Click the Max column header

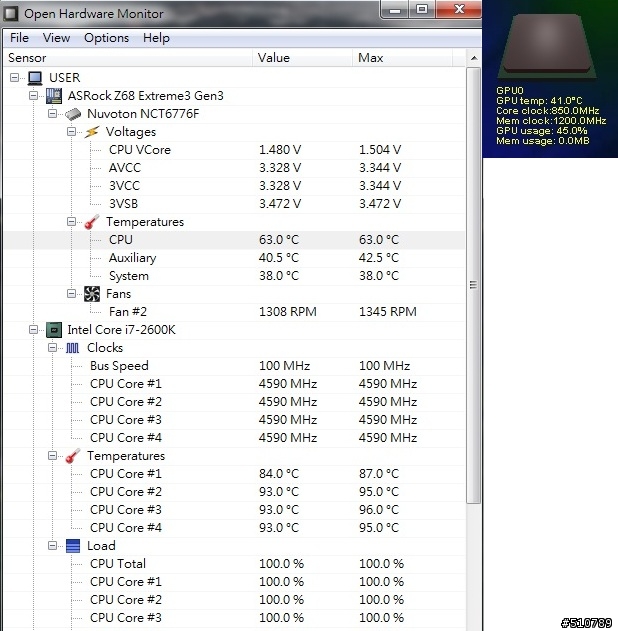[402, 58]
